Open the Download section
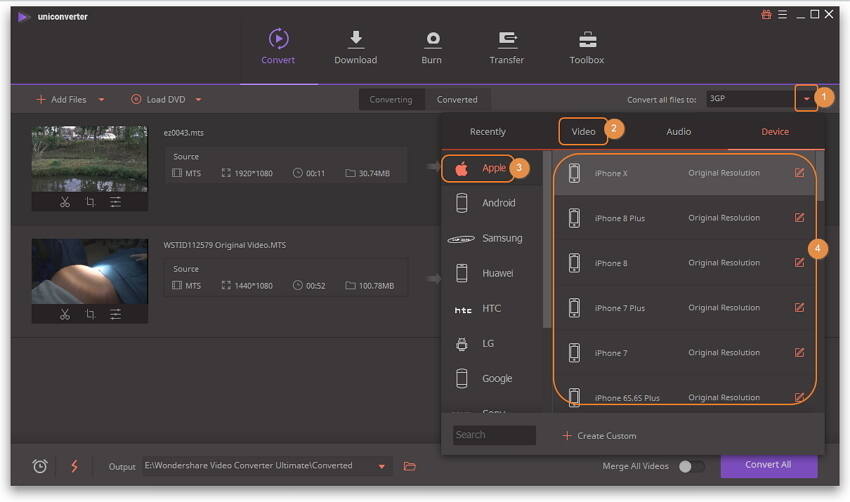Image resolution: width=850 pixels, height=502 pixels. [x=356, y=47]
